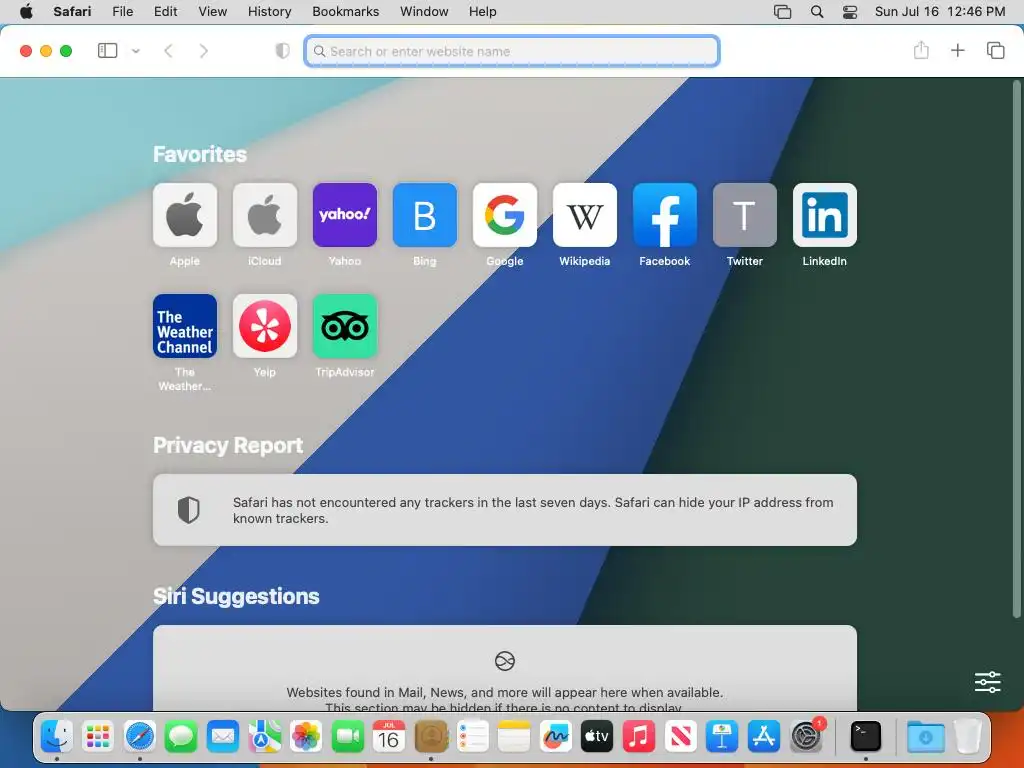Focus the search or website address field
The image size is (1024, 768).
(x=512, y=51)
